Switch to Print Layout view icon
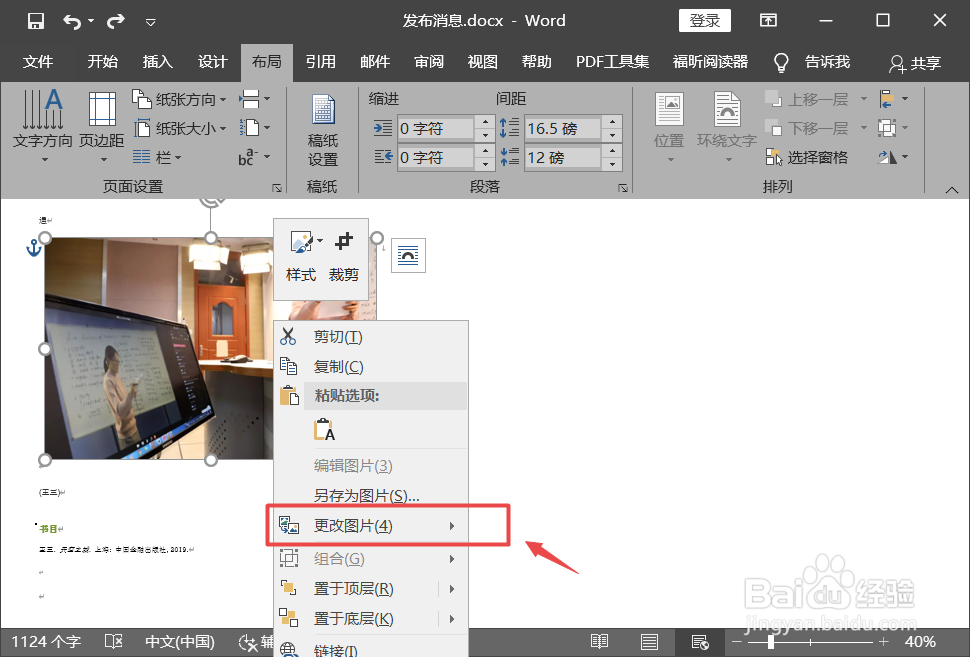970x657 pixels. (650, 642)
